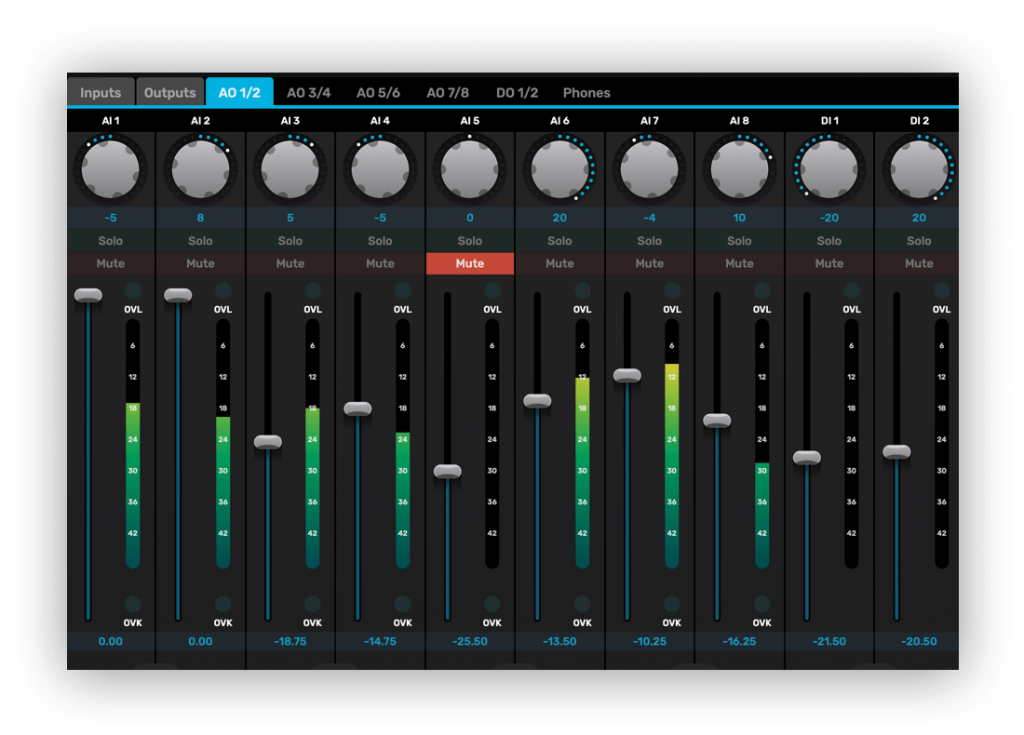Click the OVK indicator on channel AI 7
The height and width of the screenshot is (735, 1024).
672,604
